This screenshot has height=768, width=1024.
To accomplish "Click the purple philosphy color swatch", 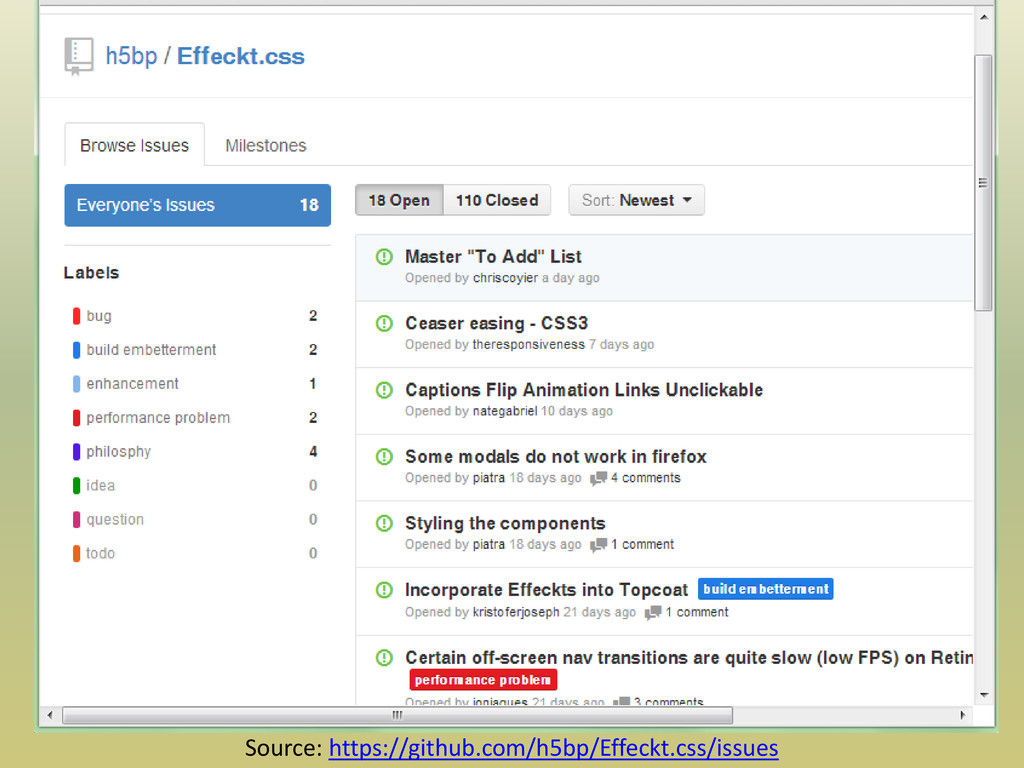I will 76,452.
